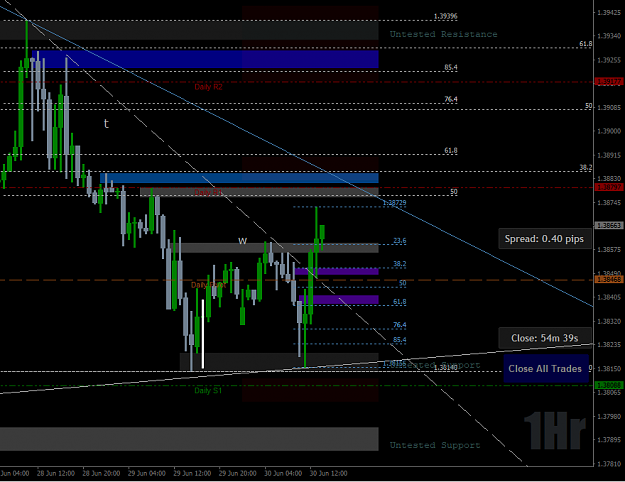Screen dimensions: 625x482
Task: Select the 28 Jun 20:00 time label
Action: (101, 473)
